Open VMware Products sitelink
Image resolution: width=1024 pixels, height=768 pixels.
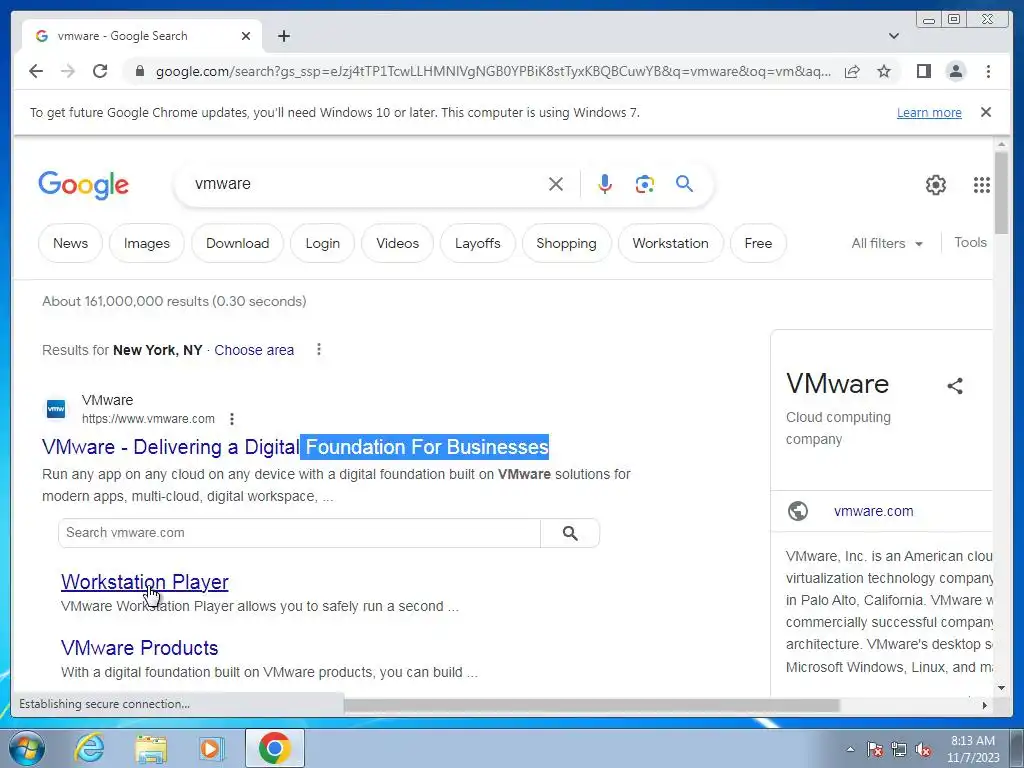[140, 648]
